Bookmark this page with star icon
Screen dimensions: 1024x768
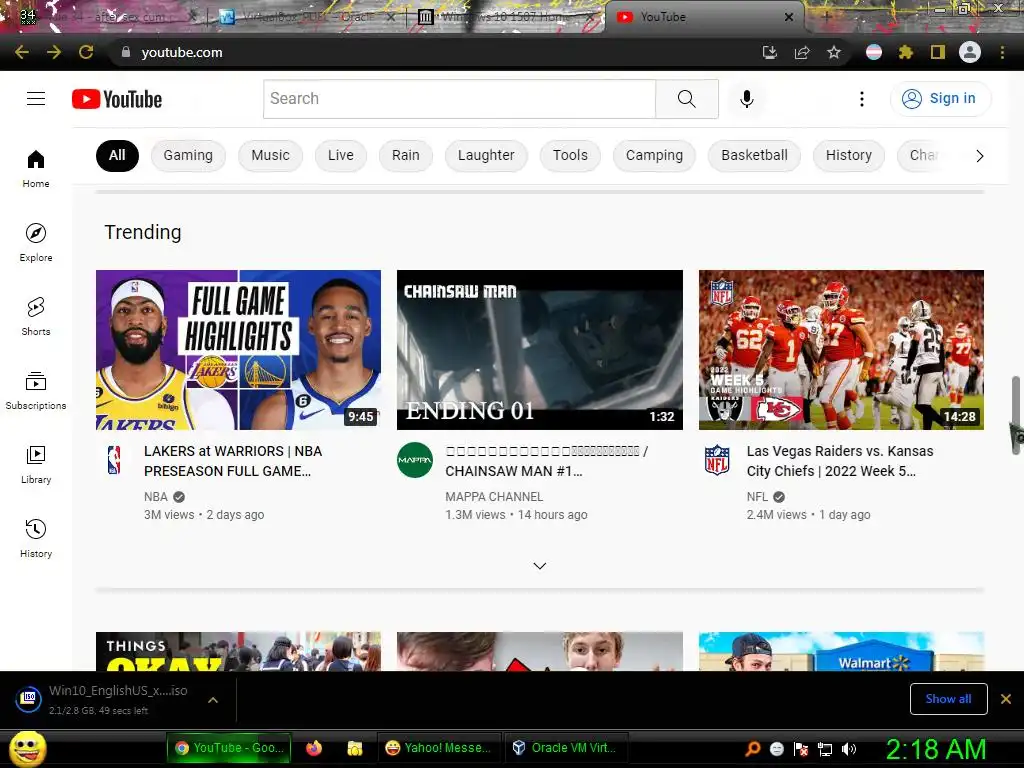pos(834,52)
